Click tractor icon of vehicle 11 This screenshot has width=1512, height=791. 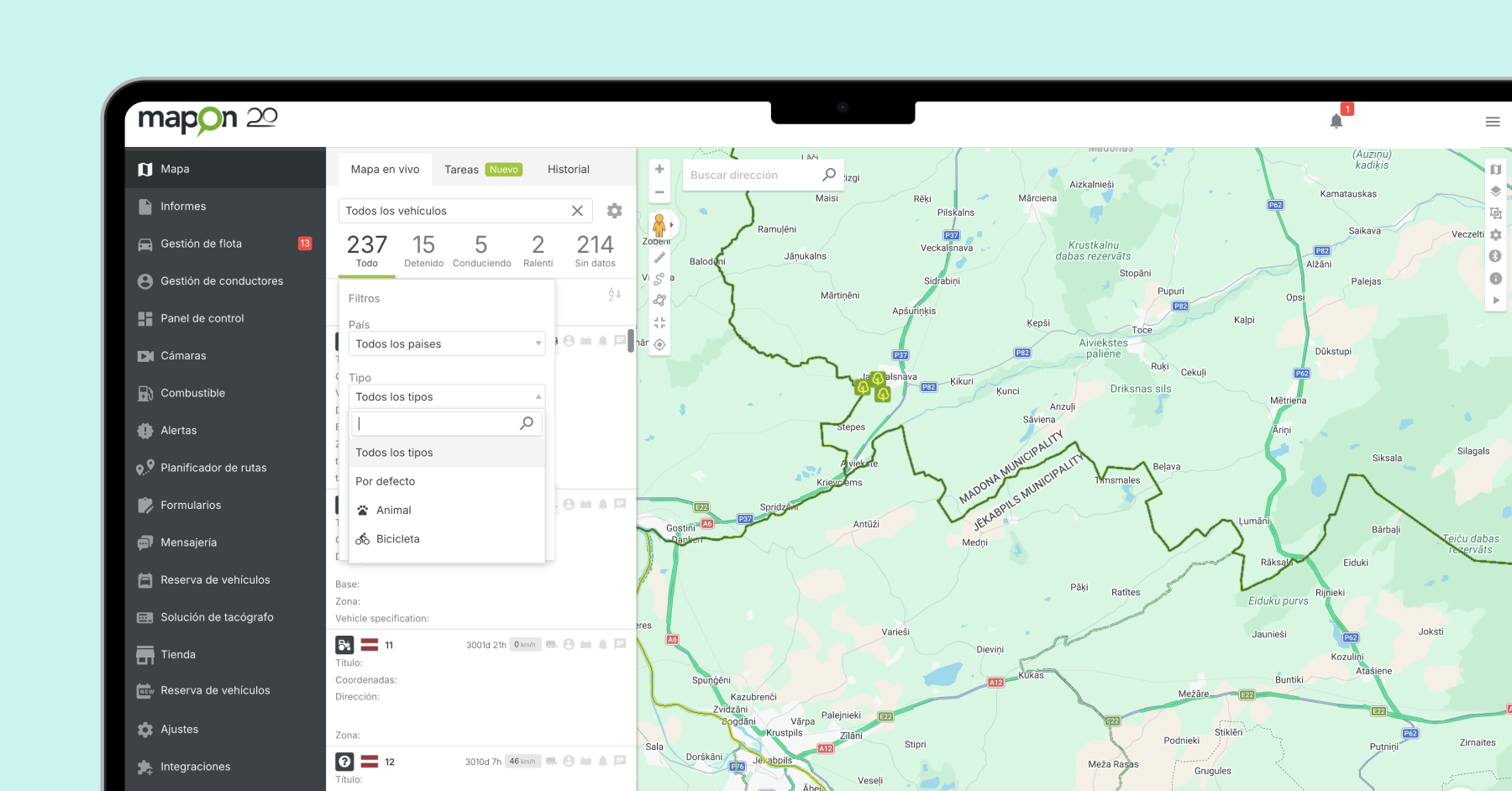344,645
